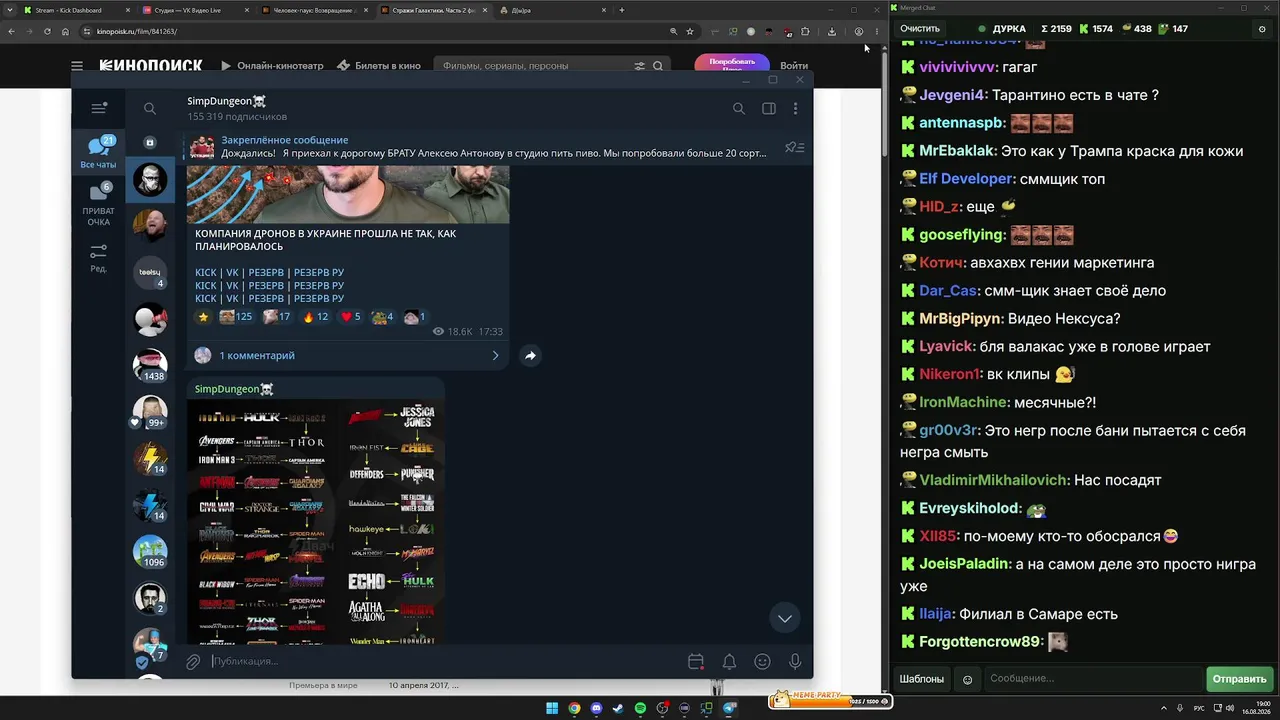1280x720 pixels.
Task: Click the green Отправить button
Action: pos(1239,679)
